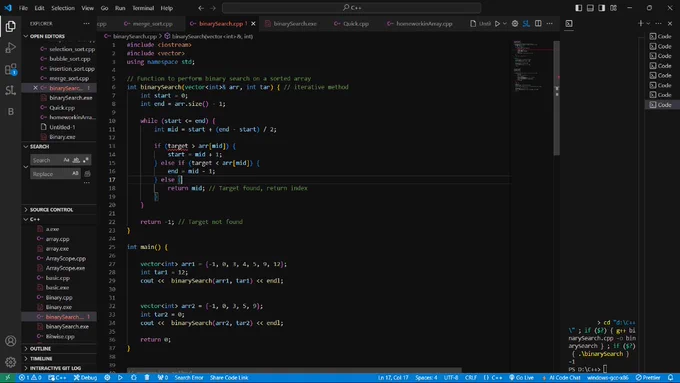Expand the Source Control section

point(51,210)
